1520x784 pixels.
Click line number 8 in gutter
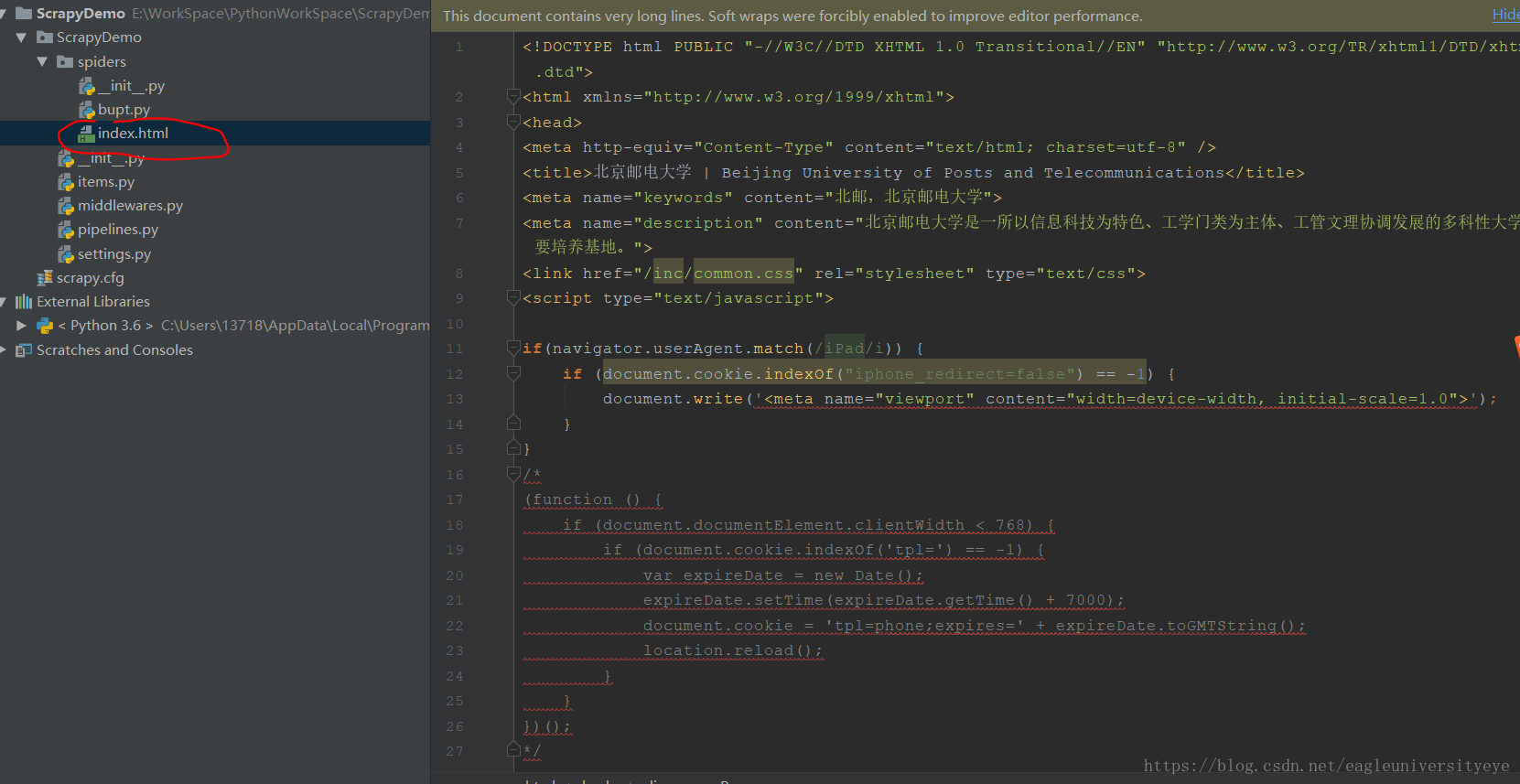458,274
